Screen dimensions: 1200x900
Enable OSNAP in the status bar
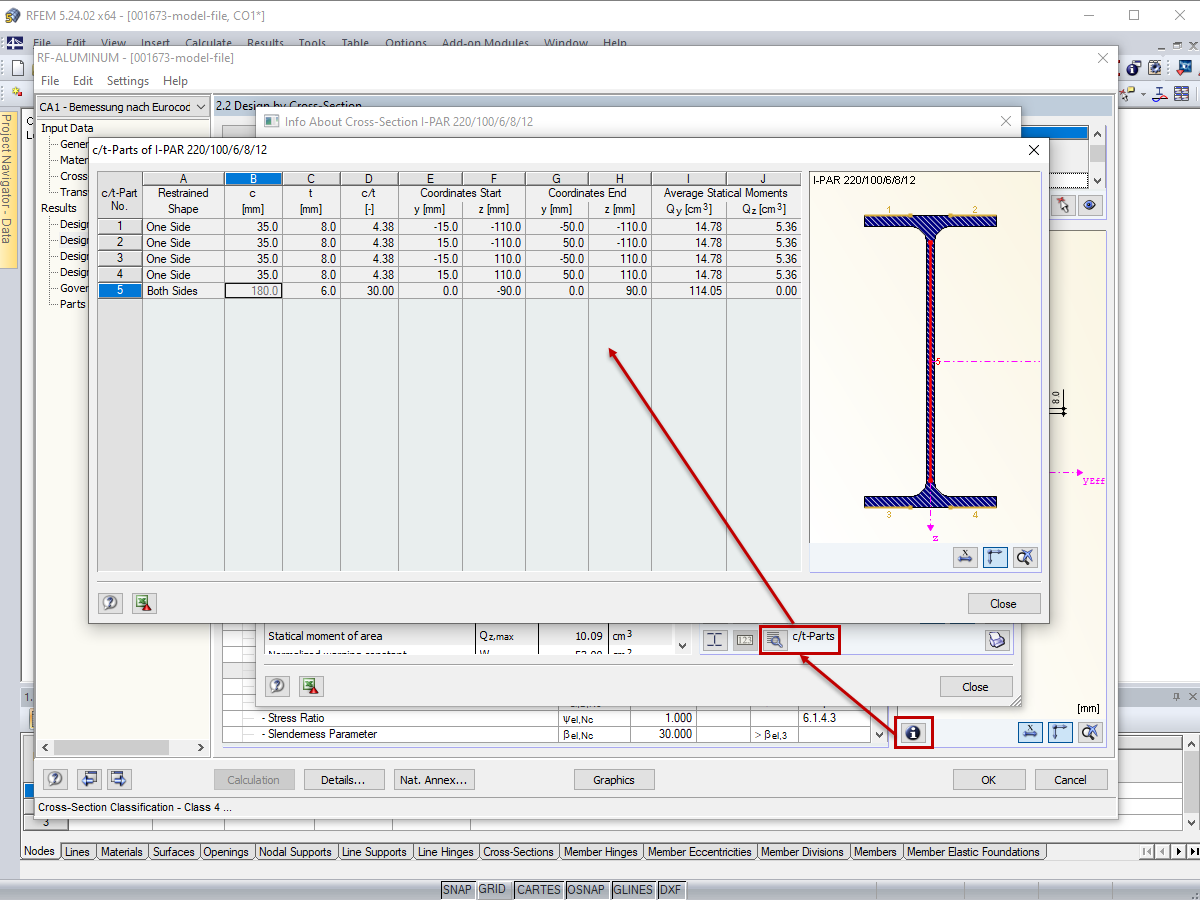(x=587, y=889)
